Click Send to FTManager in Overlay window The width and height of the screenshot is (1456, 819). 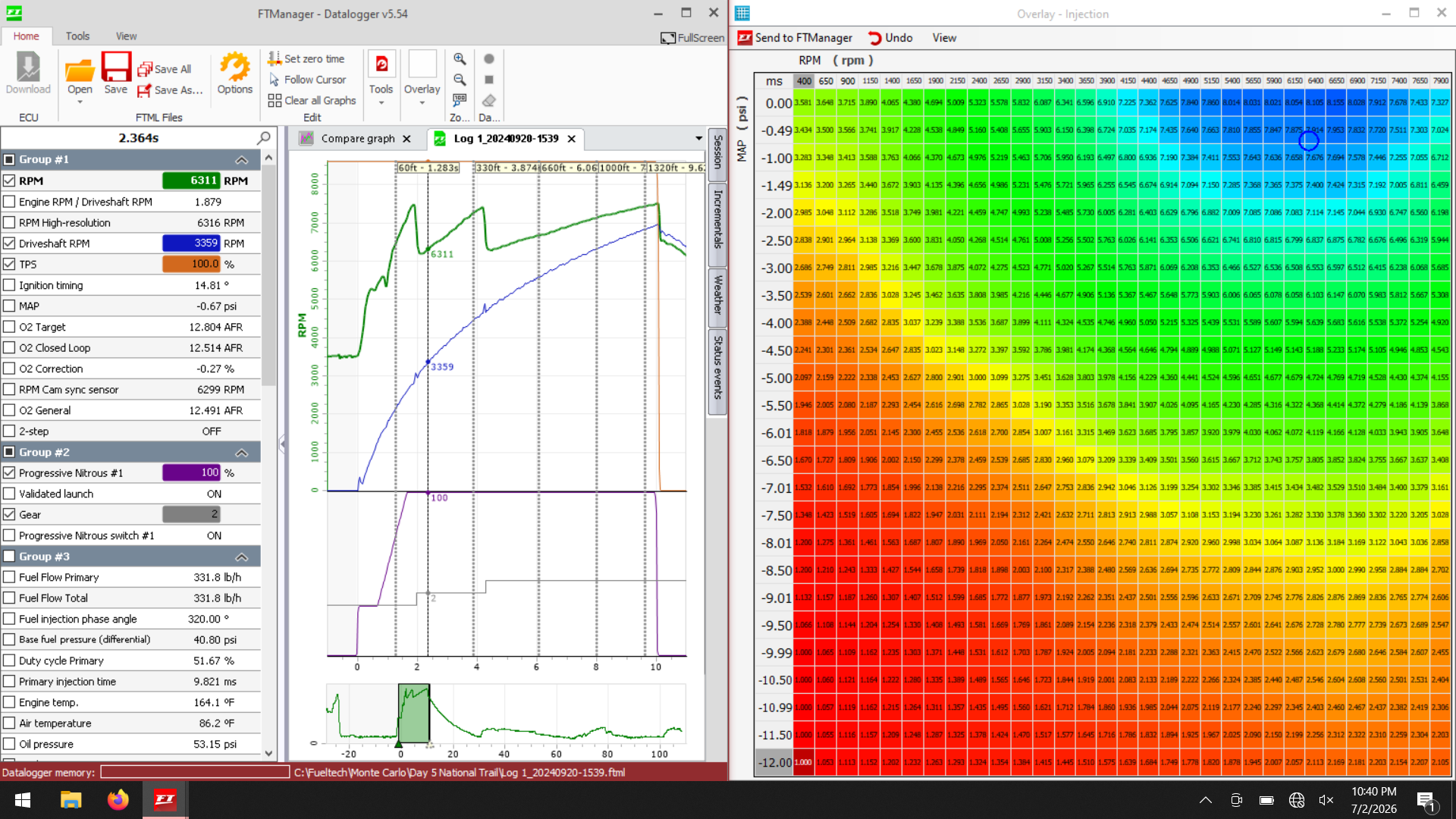tap(795, 37)
